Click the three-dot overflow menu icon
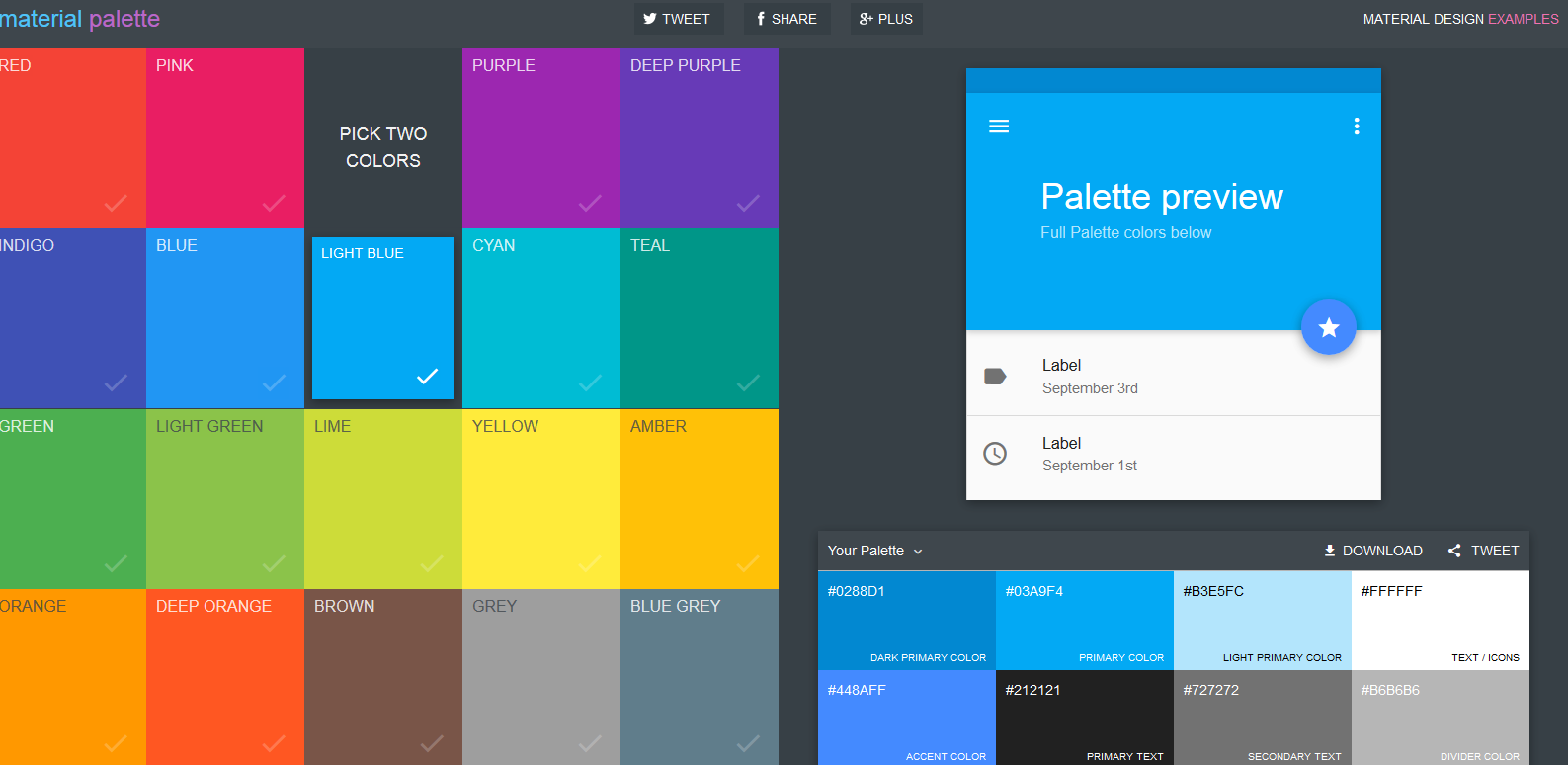 [1356, 127]
